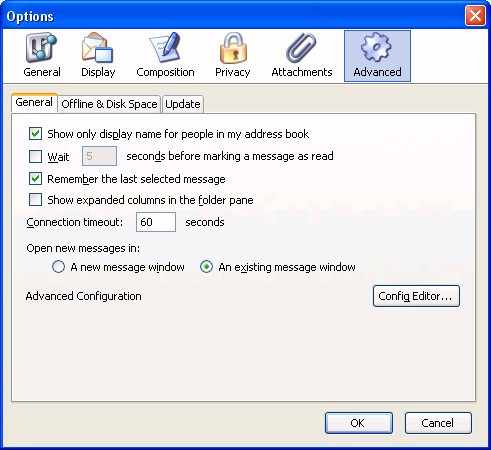Switch to the Update tab

coord(183,104)
